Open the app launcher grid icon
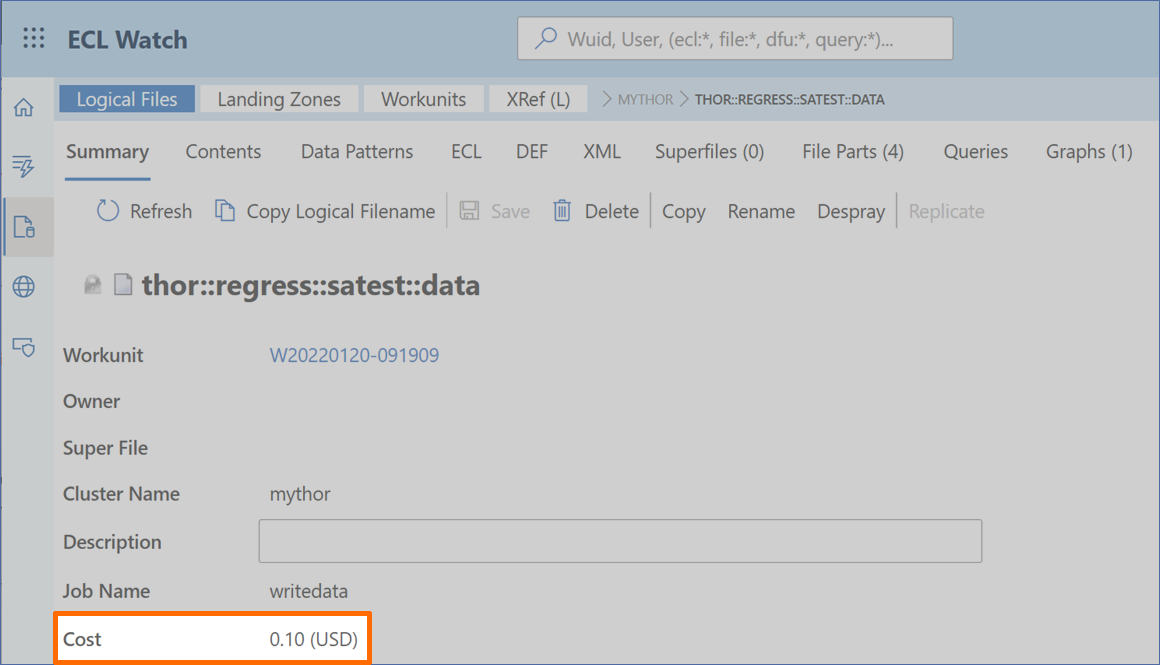Image resolution: width=1160 pixels, height=665 pixels. point(33,39)
